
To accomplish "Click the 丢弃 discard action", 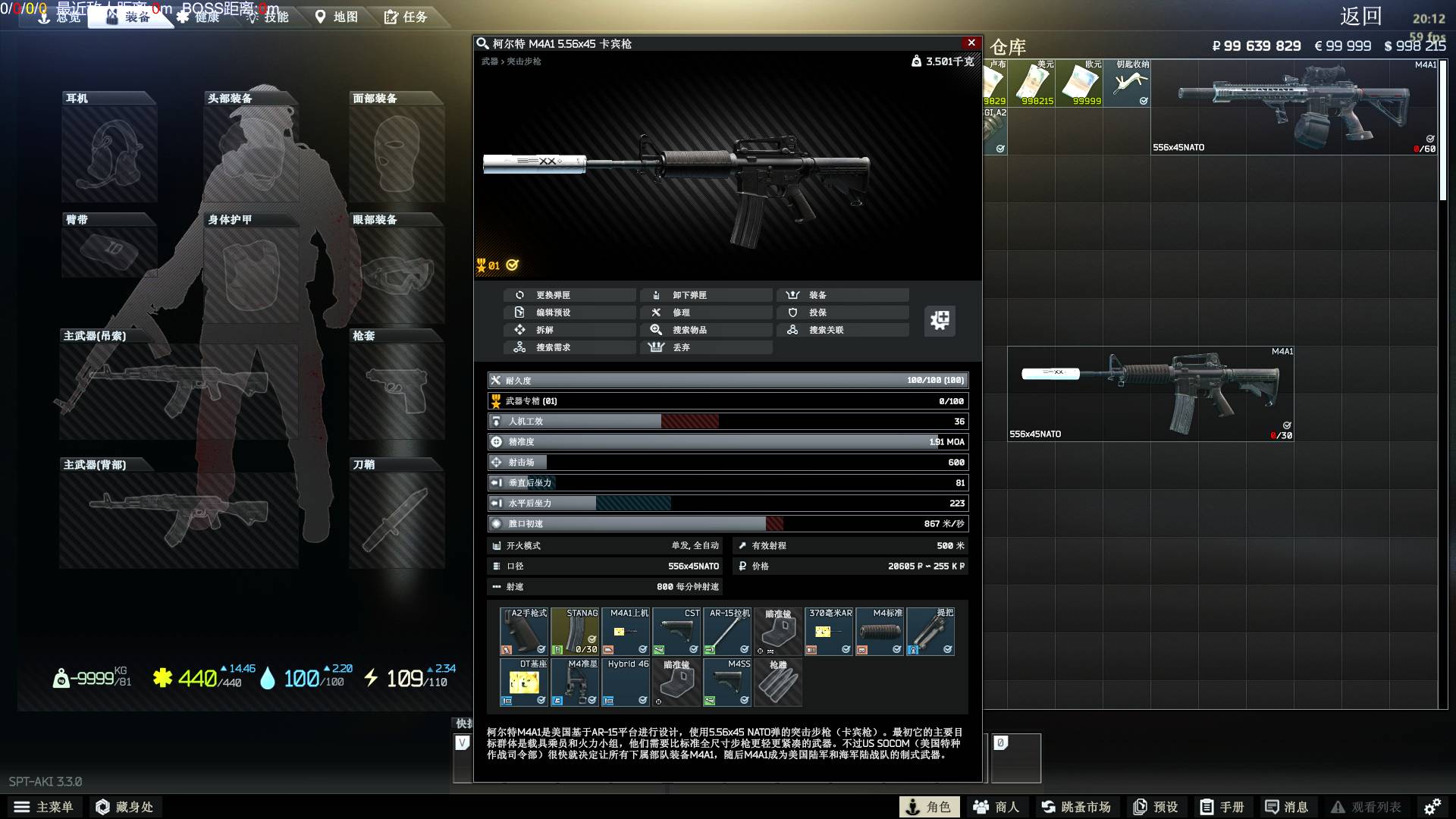I will pos(706,347).
